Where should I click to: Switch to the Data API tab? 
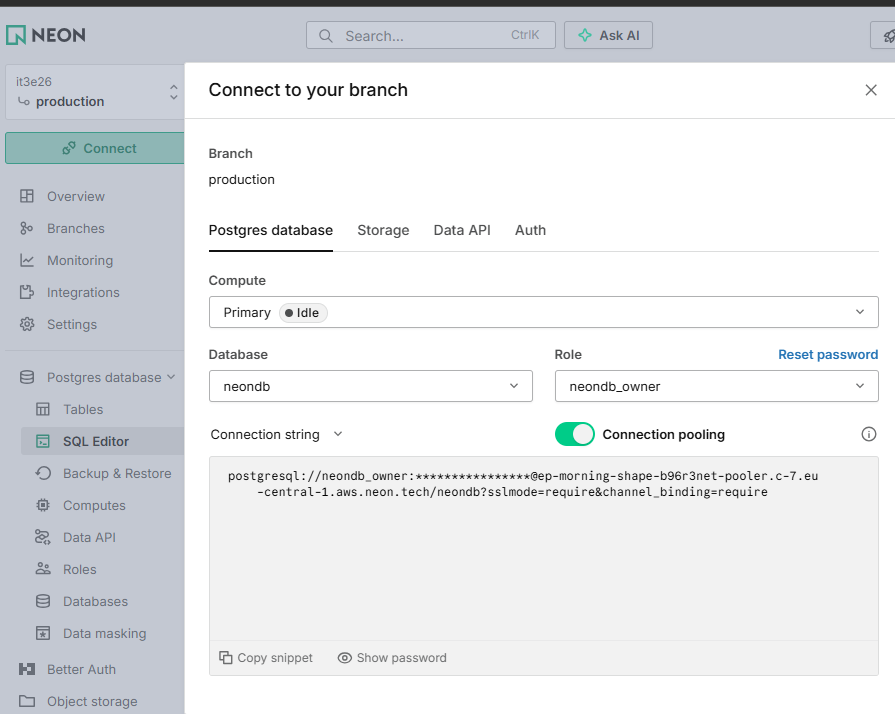coord(462,230)
